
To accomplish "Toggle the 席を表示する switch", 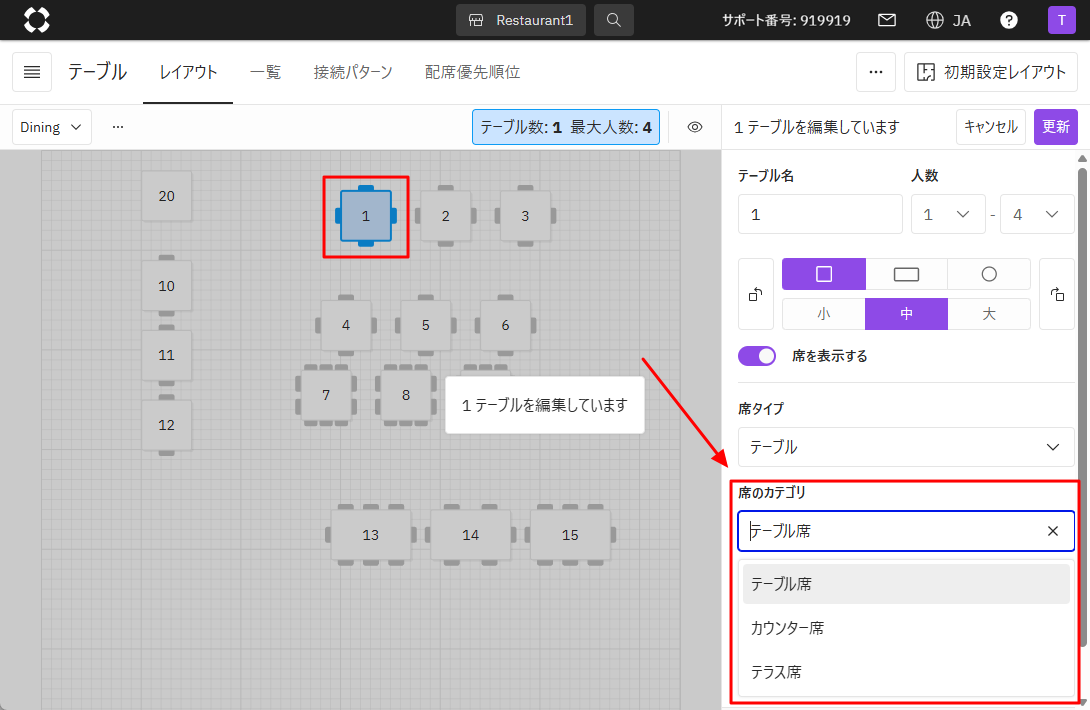I will click(x=756, y=355).
